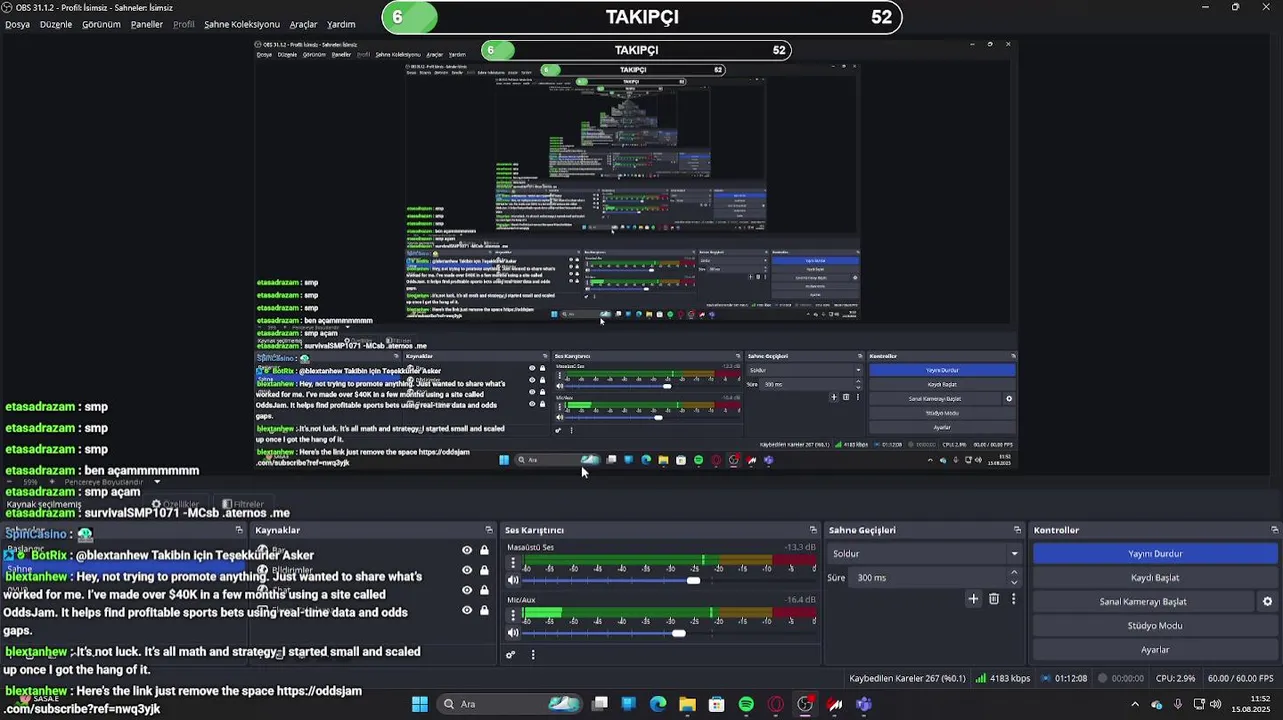Open Microsoft Teams from taskbar
The width and height of the screenshot is (1283, 720).
click(864, 704)
